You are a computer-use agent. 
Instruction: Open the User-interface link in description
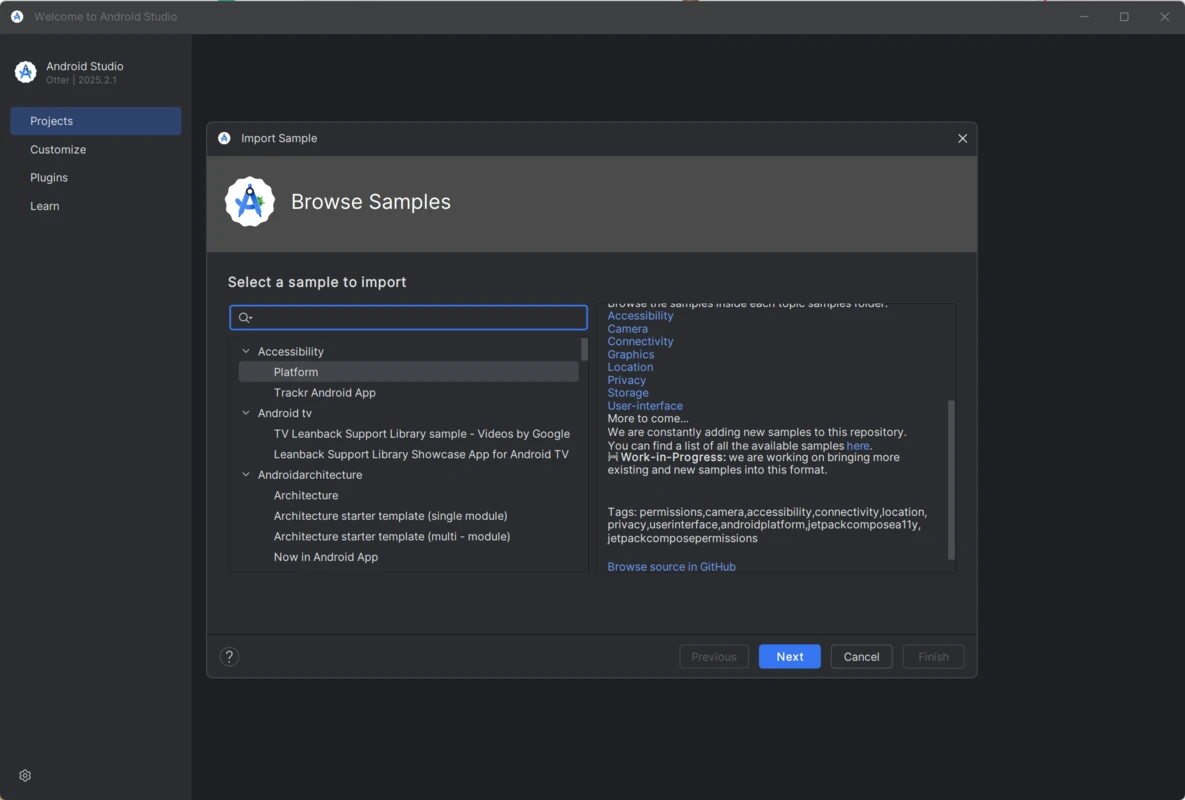[x=645, y=406]
